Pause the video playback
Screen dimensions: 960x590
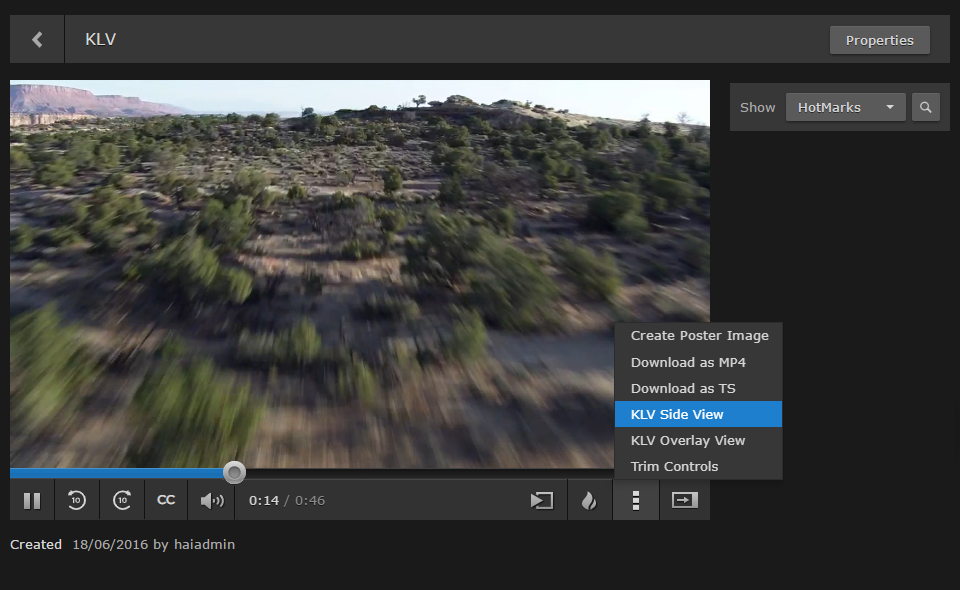click(x=32, y=500)
